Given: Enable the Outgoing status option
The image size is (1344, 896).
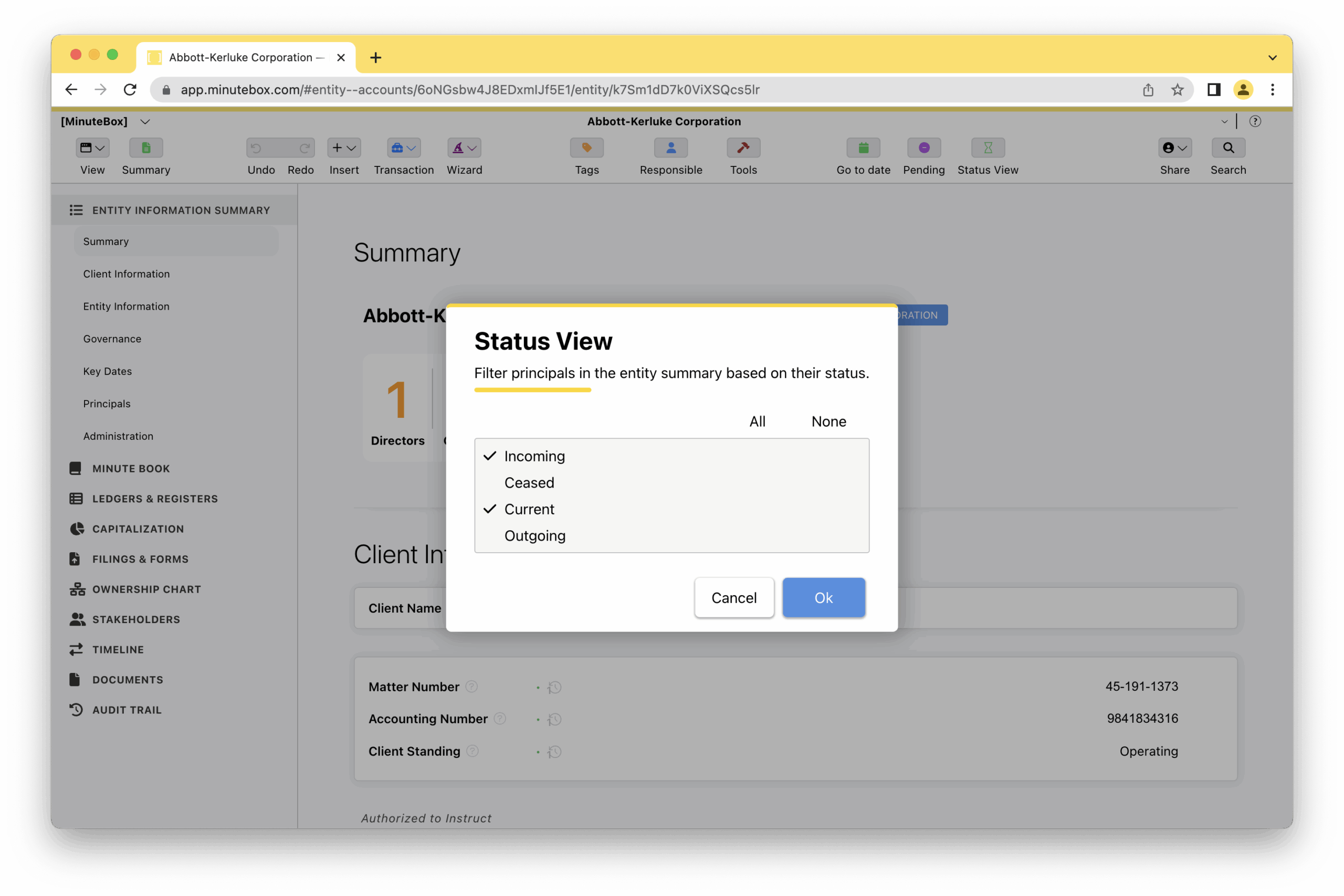Looking at the screenshot, I should tap(534, 536).
